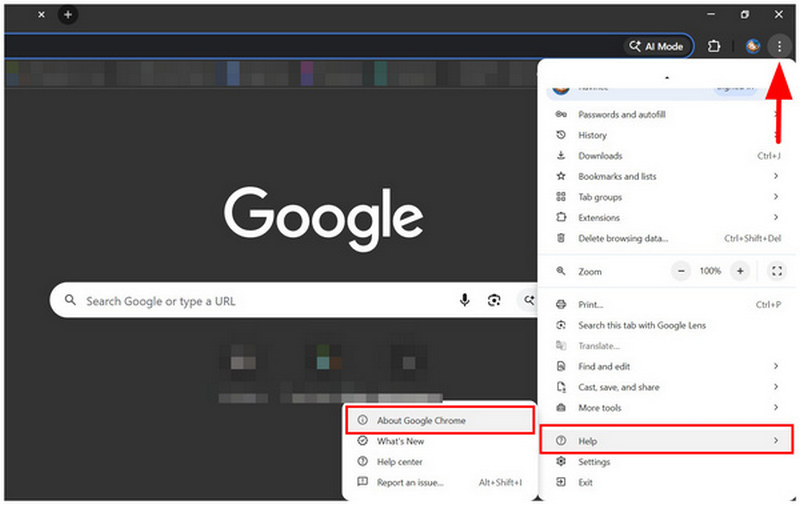Click the download arrow icon beside Downloads
The width and height of the screenshot is (800, 505).
click(561, 156)
